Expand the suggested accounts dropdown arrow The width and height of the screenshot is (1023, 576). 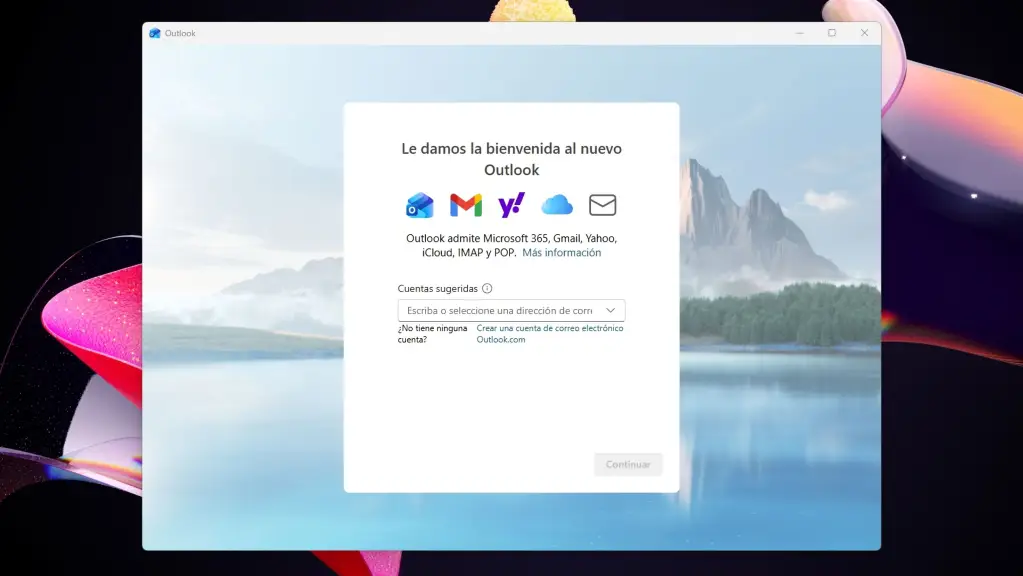tap(610, 311)
